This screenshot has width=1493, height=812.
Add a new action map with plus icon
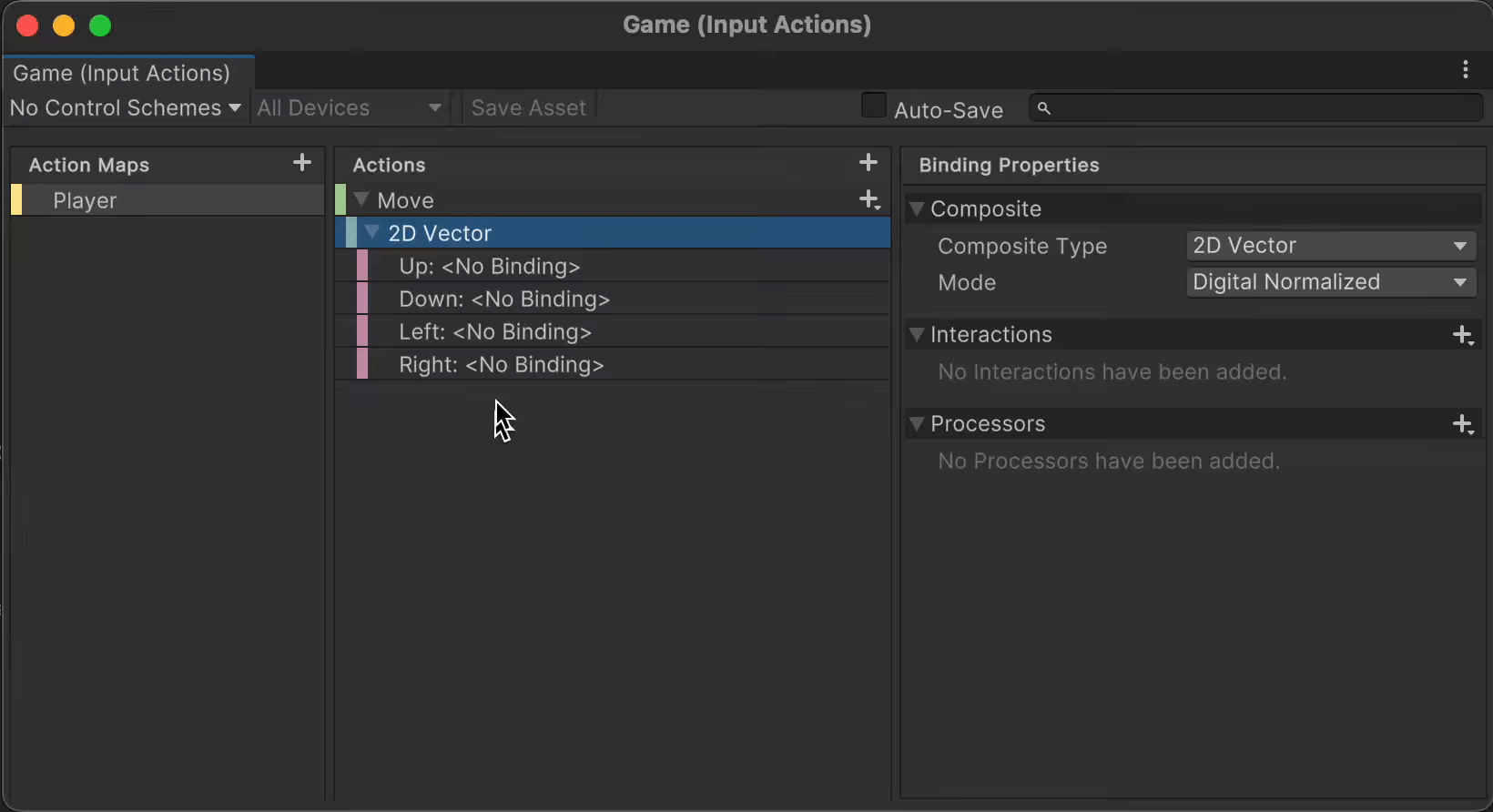click(x=302, y=163)
